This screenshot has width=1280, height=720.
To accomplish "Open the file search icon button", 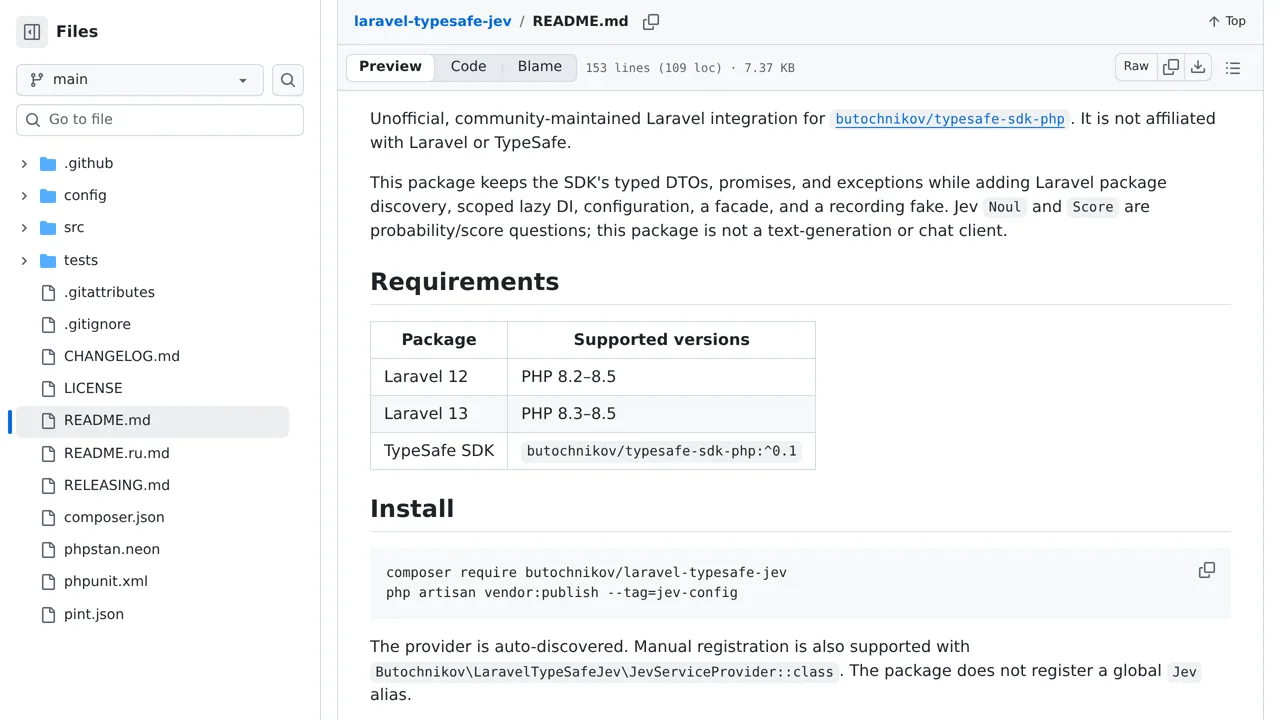I will tap(288, 80).
